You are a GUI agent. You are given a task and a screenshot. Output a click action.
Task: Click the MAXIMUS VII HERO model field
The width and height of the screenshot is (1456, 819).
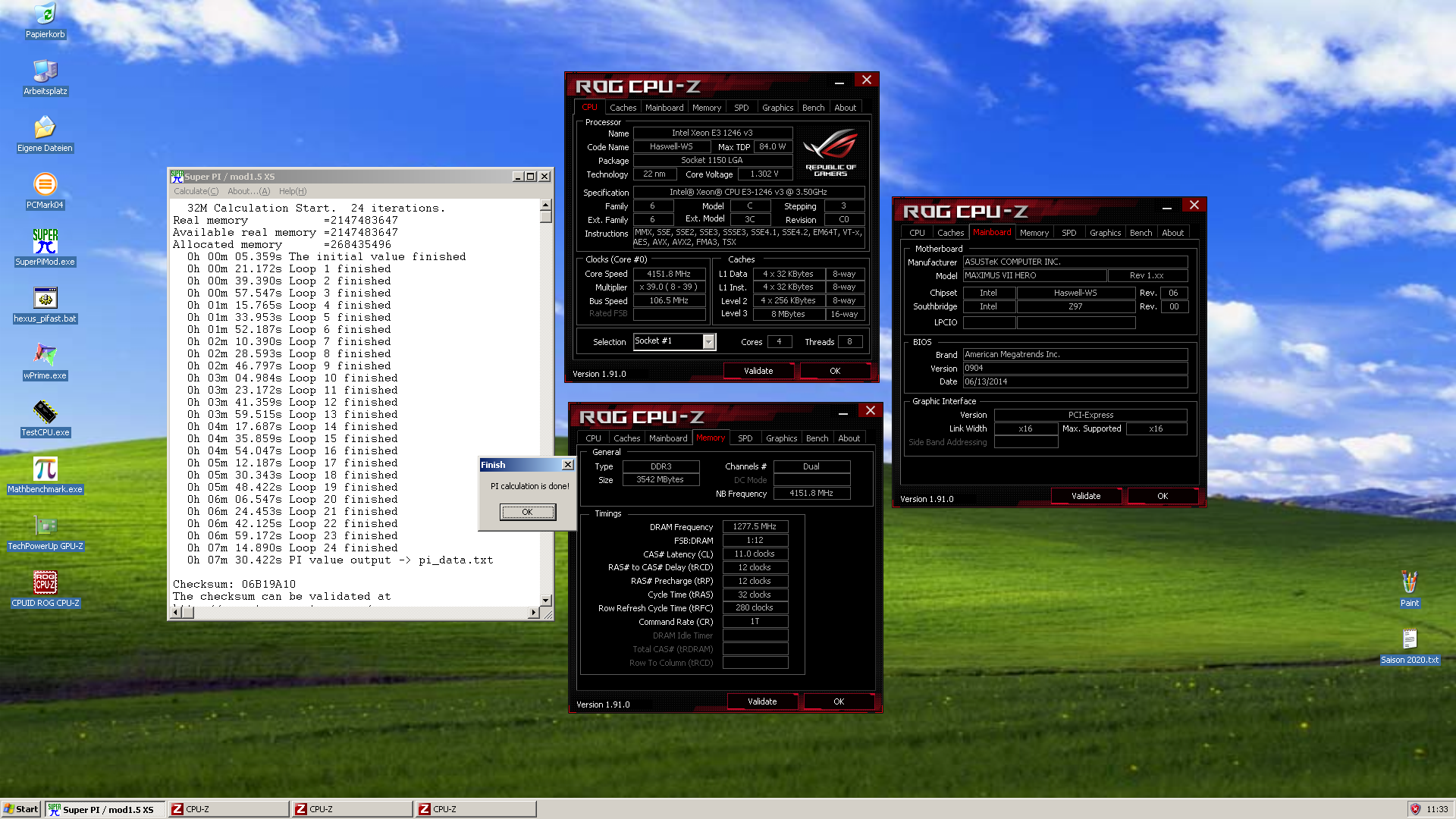pyautogui.click(x=1034, y=276)
